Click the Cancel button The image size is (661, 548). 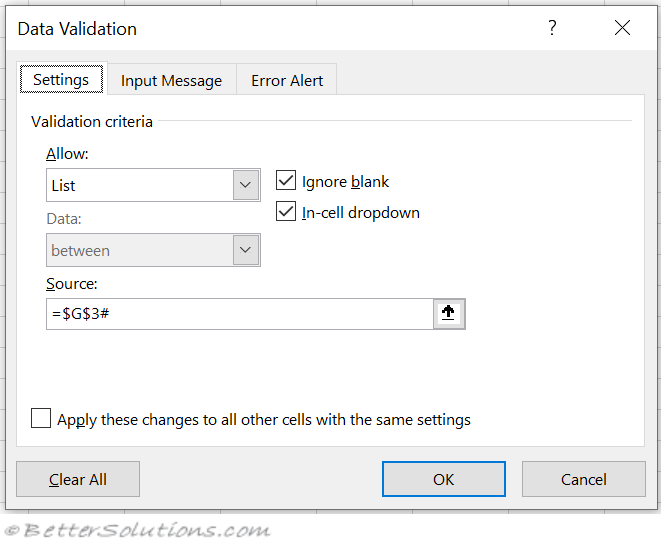(x=583, y=479)
